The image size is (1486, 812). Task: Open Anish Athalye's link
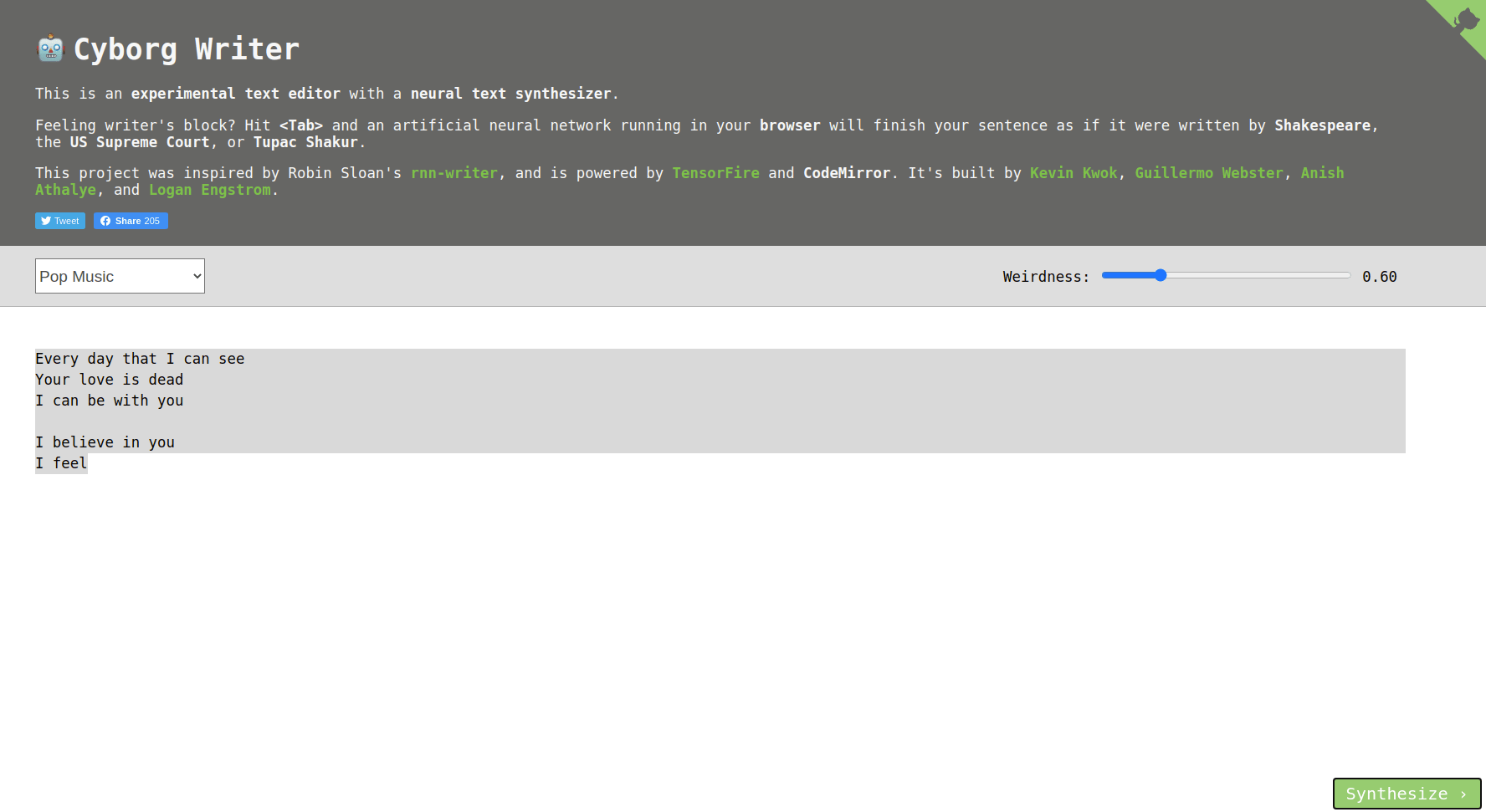[1321, 173]
